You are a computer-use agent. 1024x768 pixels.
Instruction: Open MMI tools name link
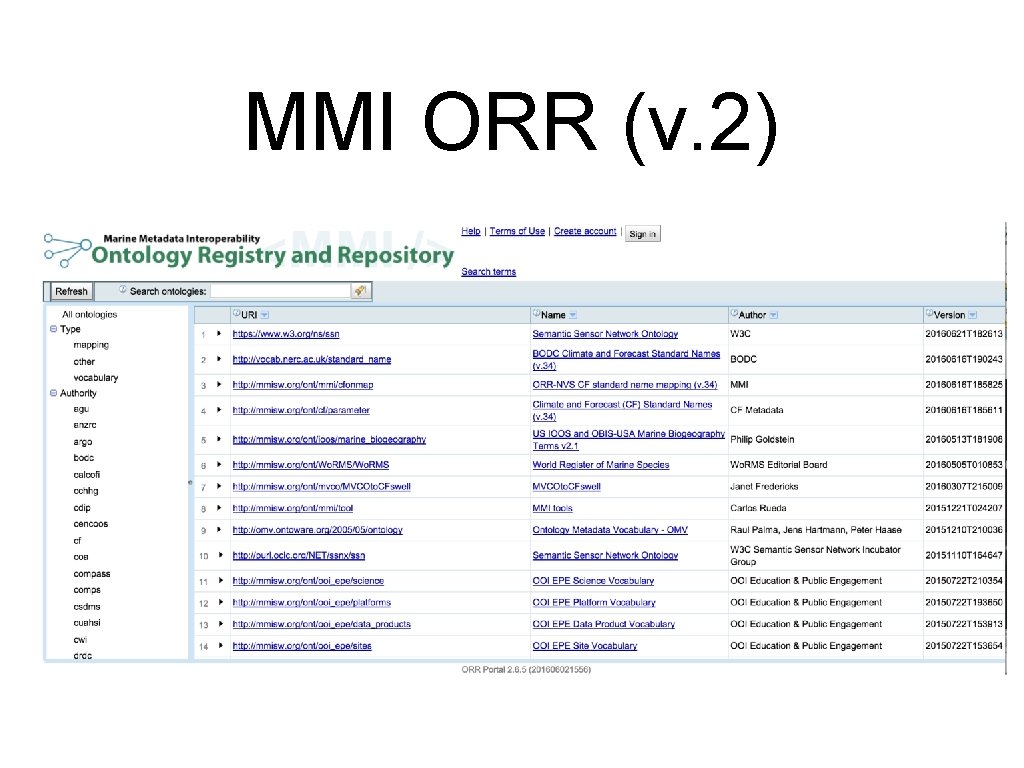(x=552, y=508)
